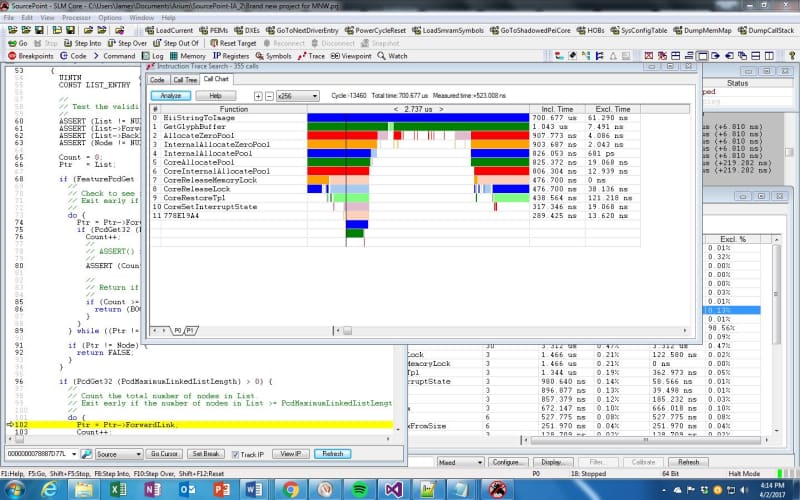Open the Viewpoint window
This screenshot has width=800, height=500.
coord(351,56)
